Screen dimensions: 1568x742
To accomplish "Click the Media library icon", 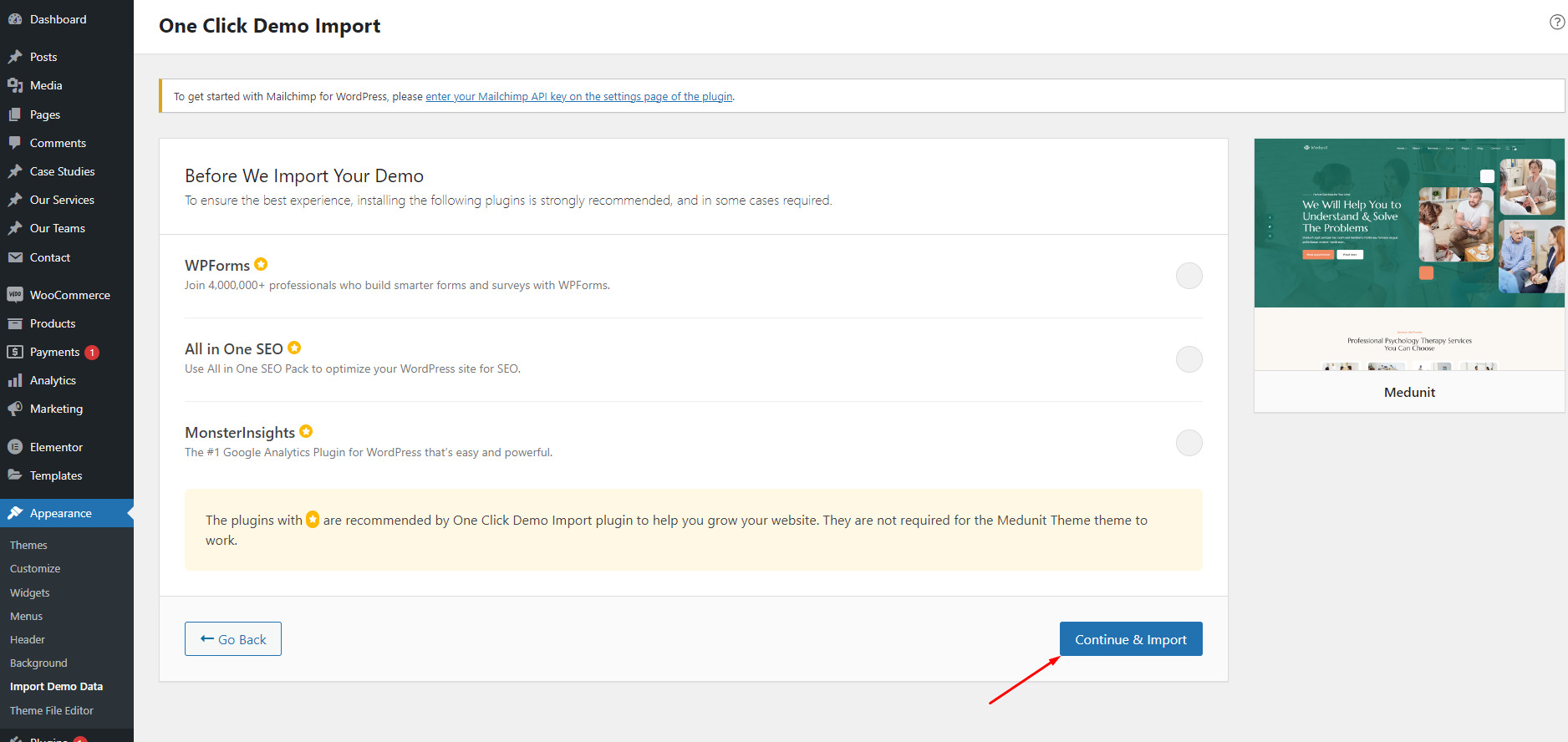I will 15,85.
